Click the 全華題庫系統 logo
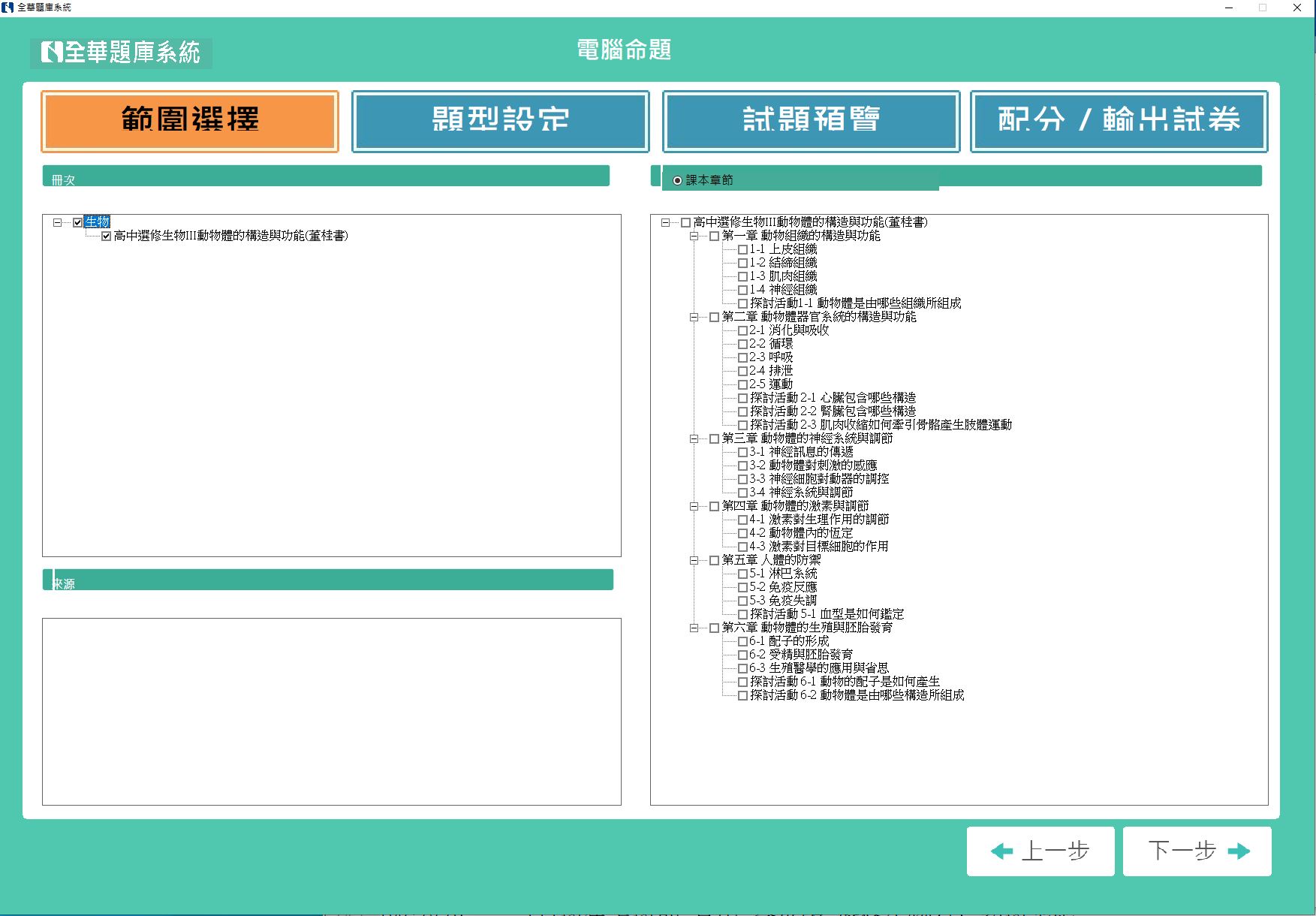The image size is (1316, 916). 121,53
